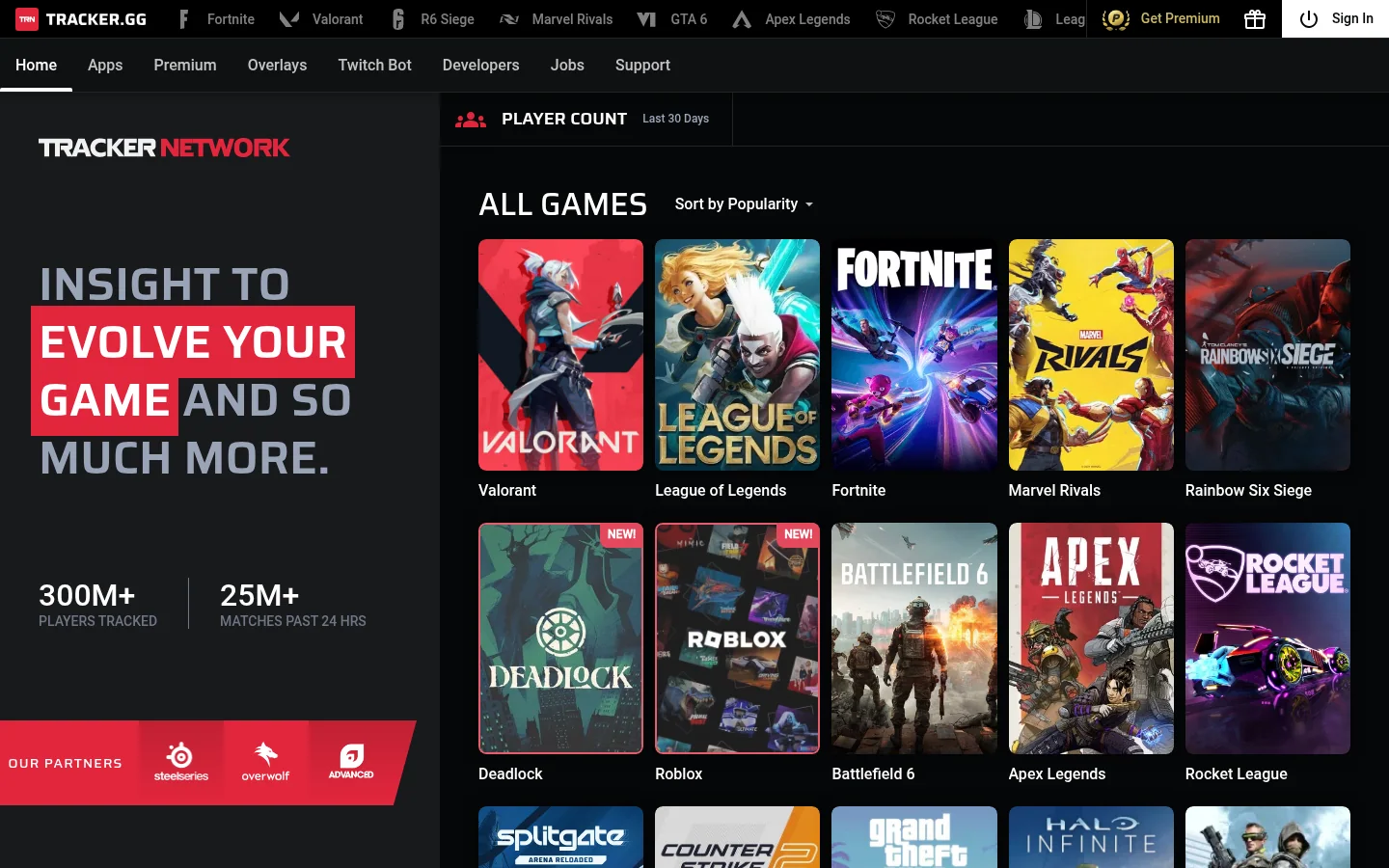The height and width of the screenshot is (868, 1389).
Task: Click the Marvel Rivals icon in top bar
Action: (x=509, y=19)
